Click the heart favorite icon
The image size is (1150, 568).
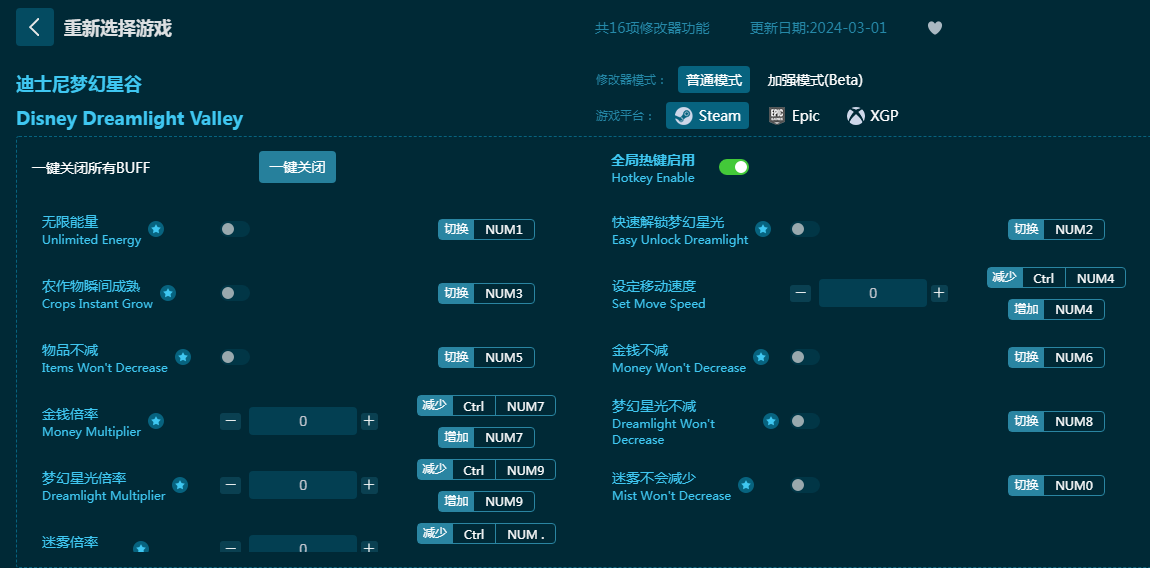934,28
